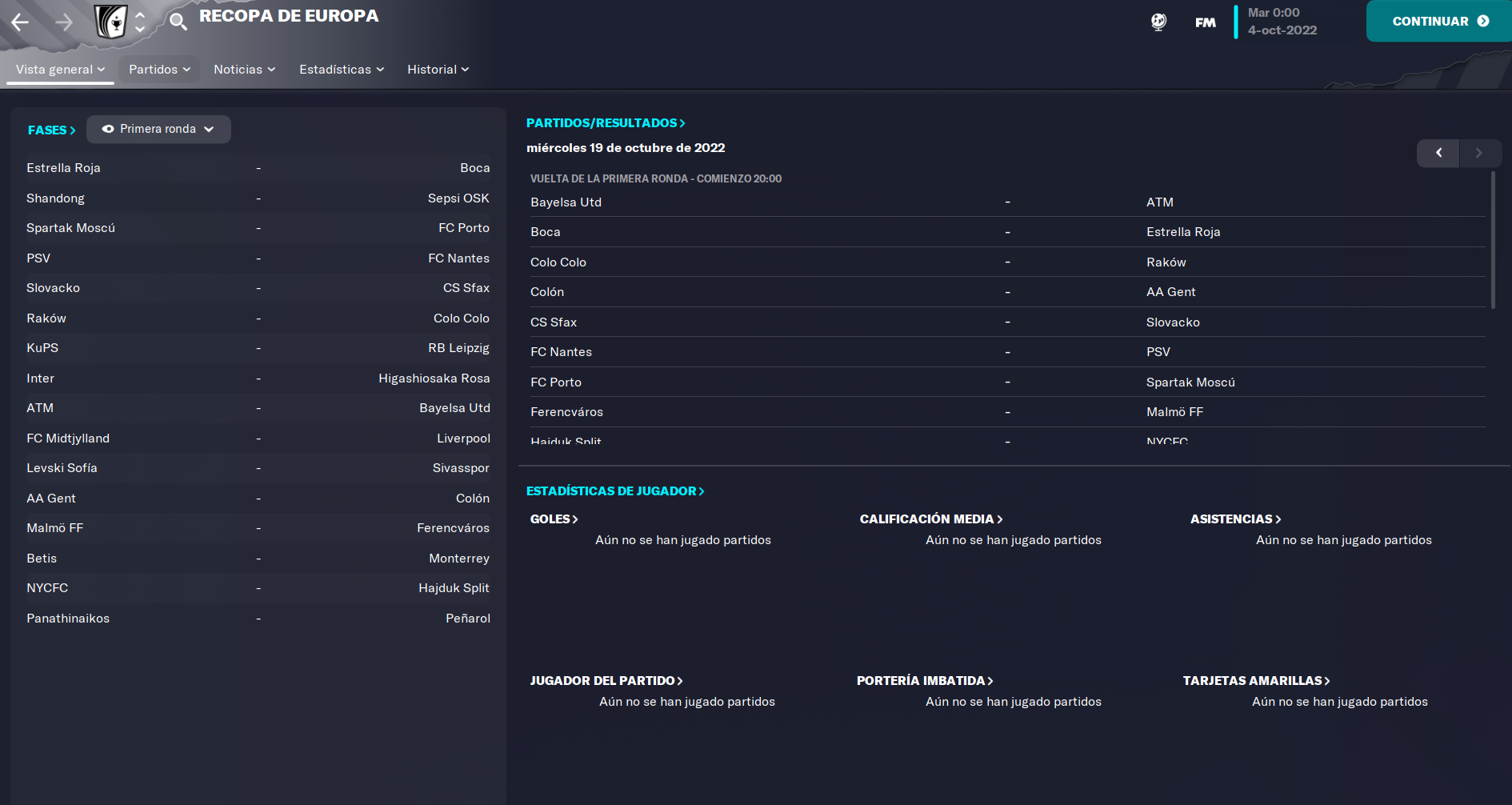Open Malmö FF in fixtures results list
Image resolution: width=1512 pixels, height=805 pixels.
1174,412
